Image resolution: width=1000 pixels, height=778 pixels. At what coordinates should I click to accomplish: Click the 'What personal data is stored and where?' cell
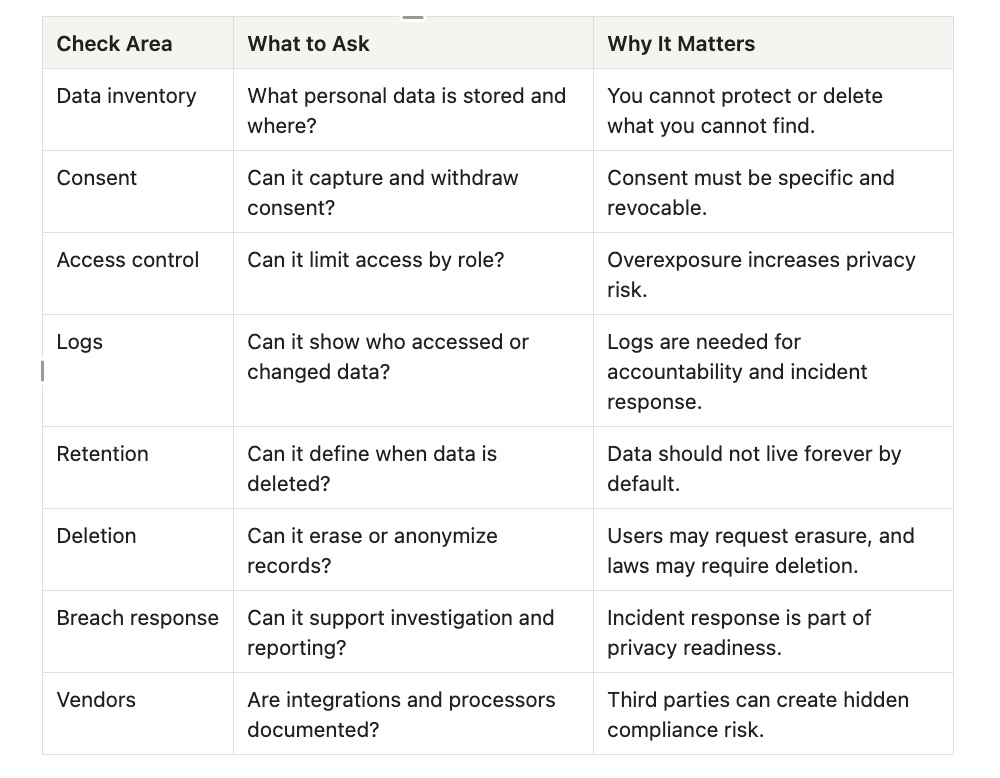pyautogui.click(x=413, y=110)
